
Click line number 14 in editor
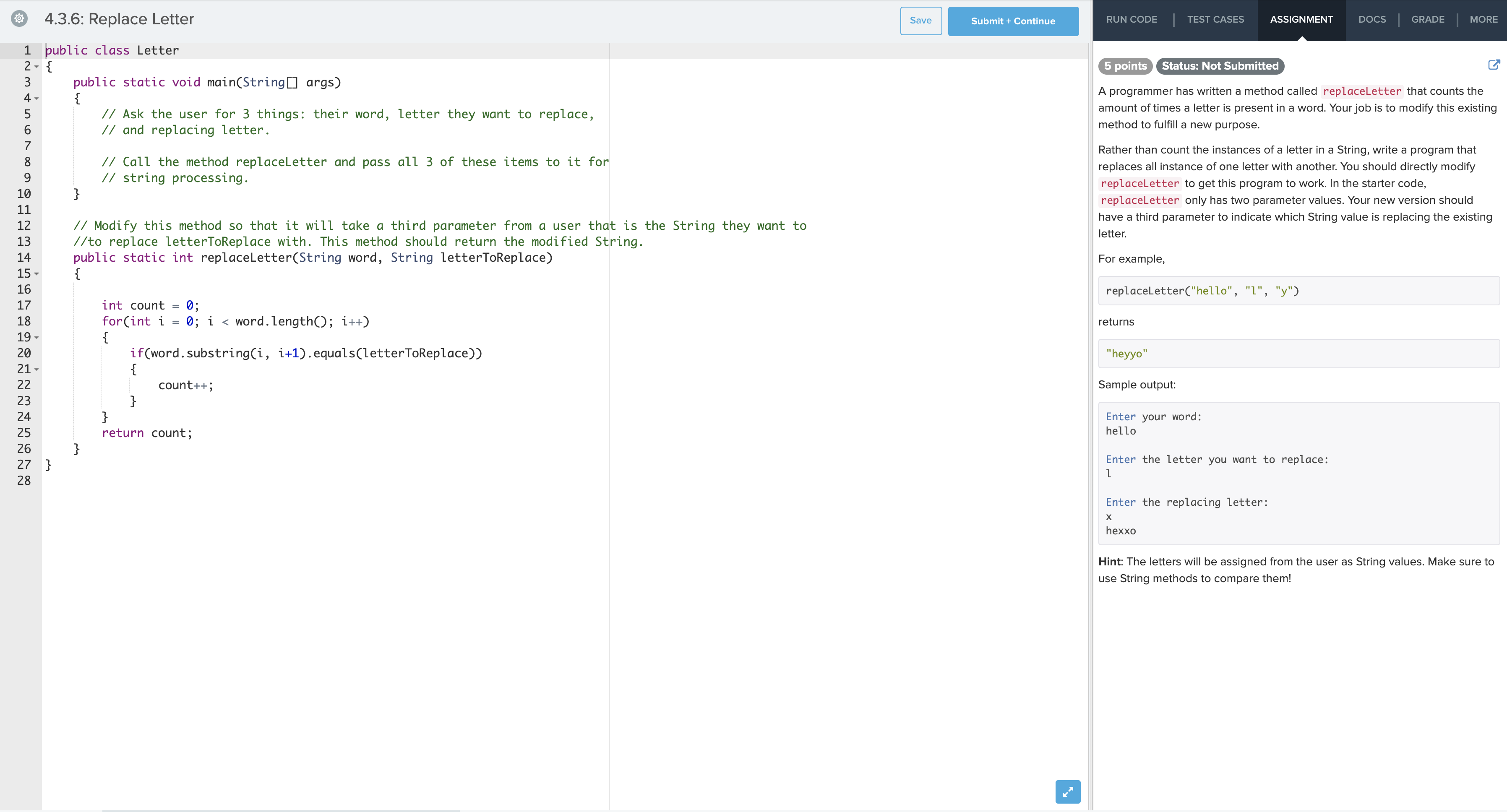[x=30, y=258]
